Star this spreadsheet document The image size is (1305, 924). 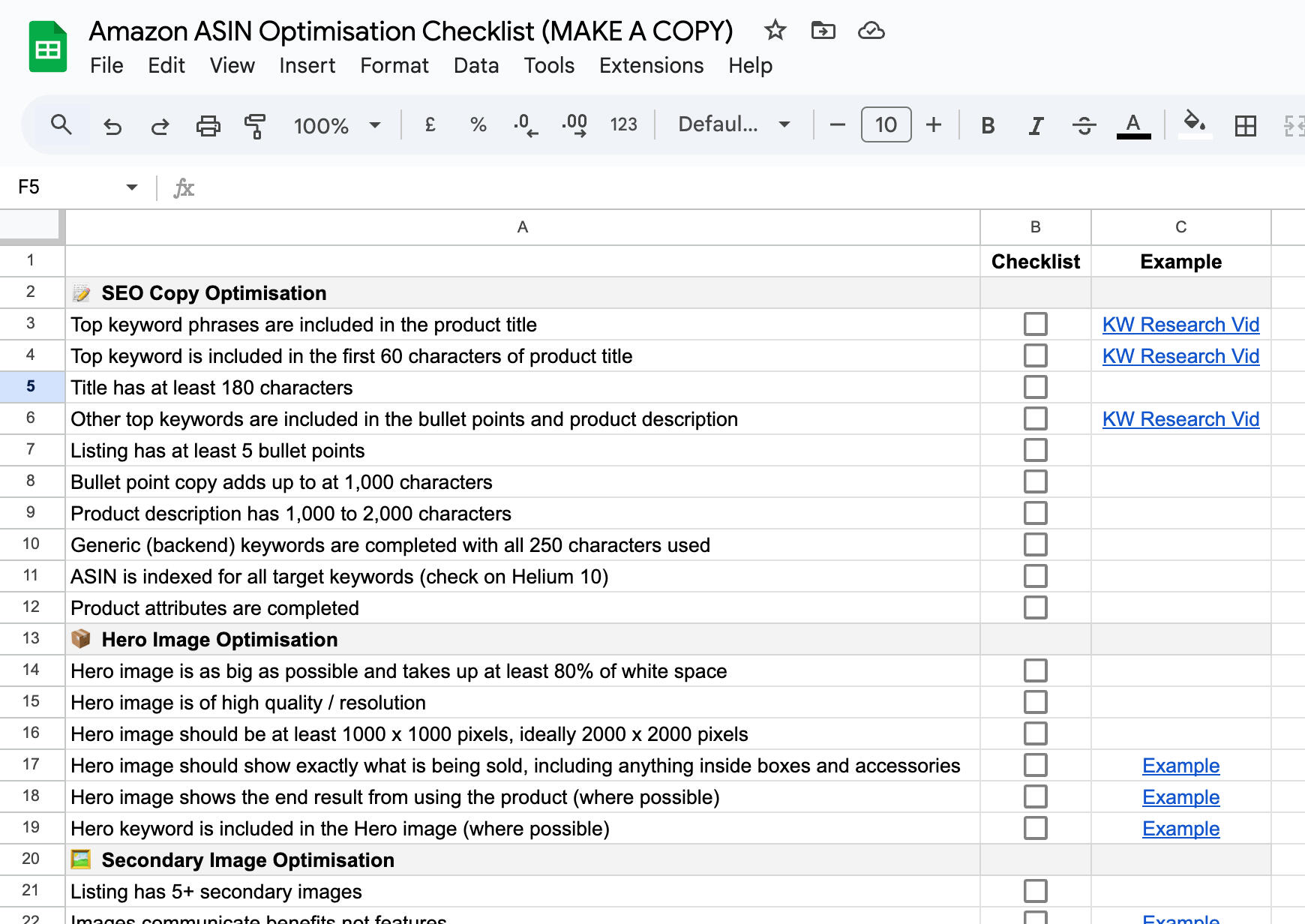pyautogui.click(x=775, y=31)
